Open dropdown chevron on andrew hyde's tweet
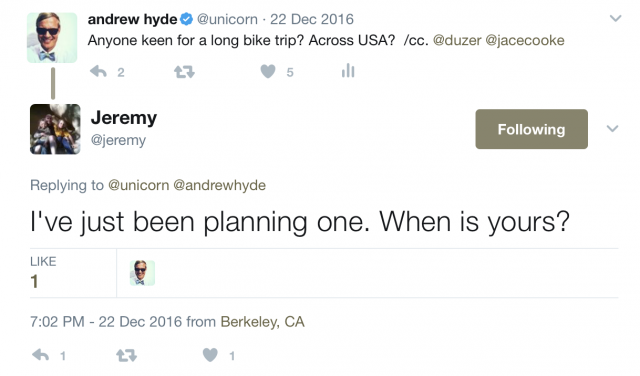640x376 pixels. point(615,18)
